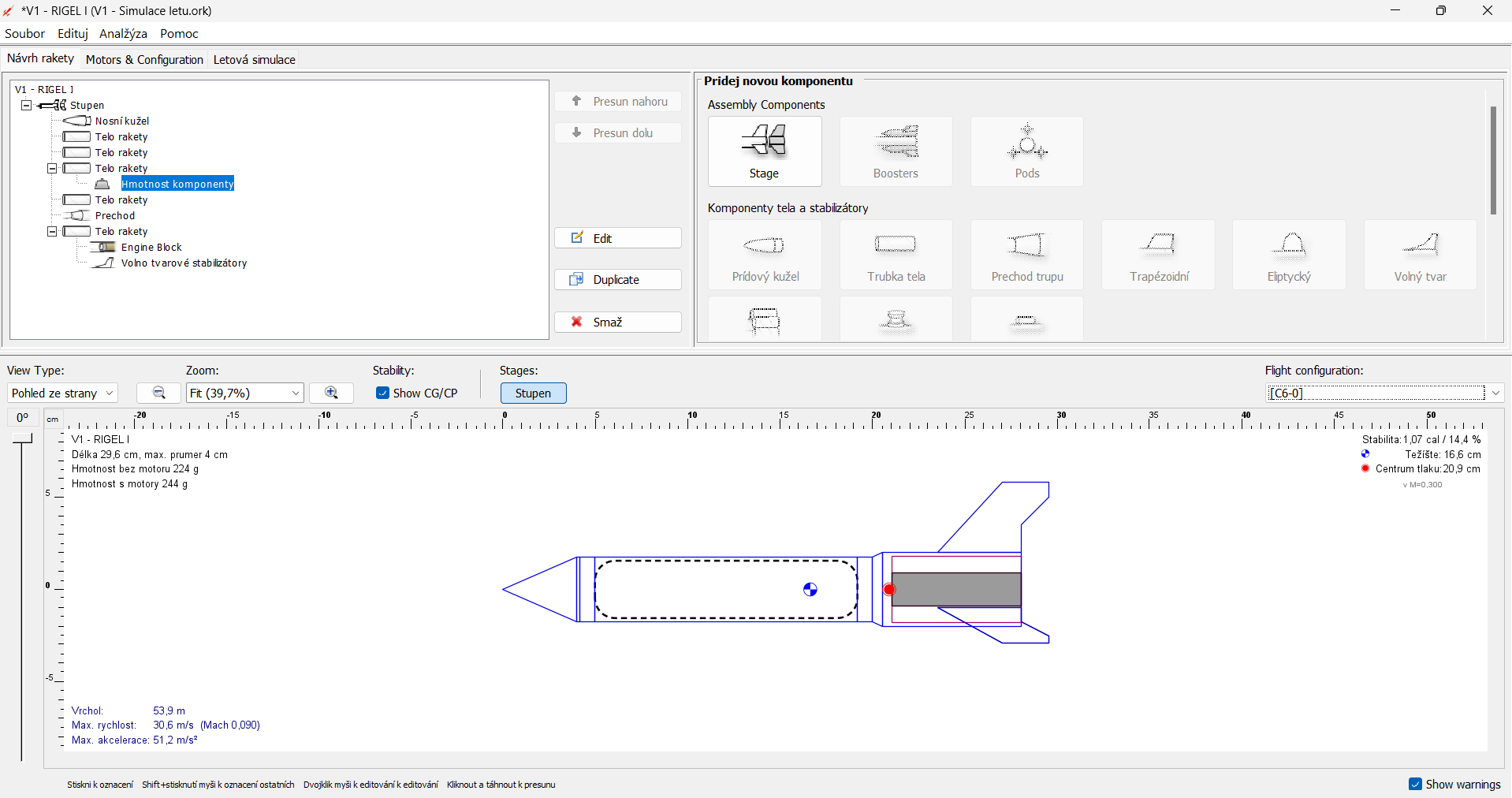Collapse the Stupen tree node
The image size is (1512, 798).
click(x=26, y=105)
